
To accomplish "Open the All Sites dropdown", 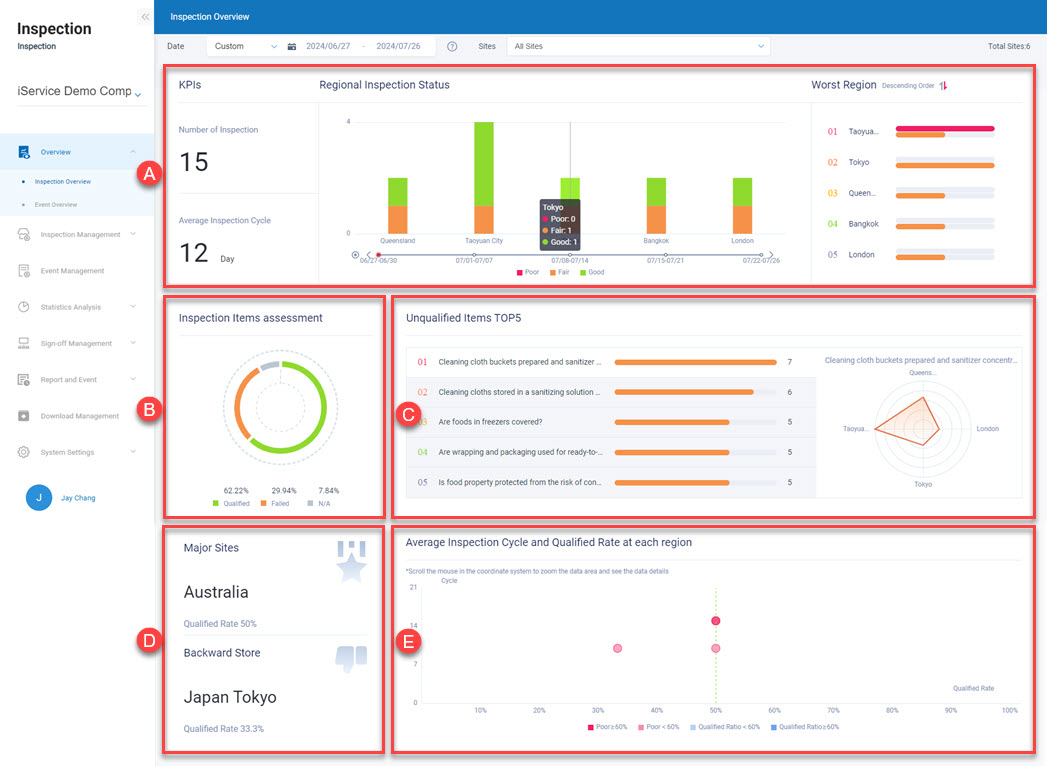I will click(638, 46).
